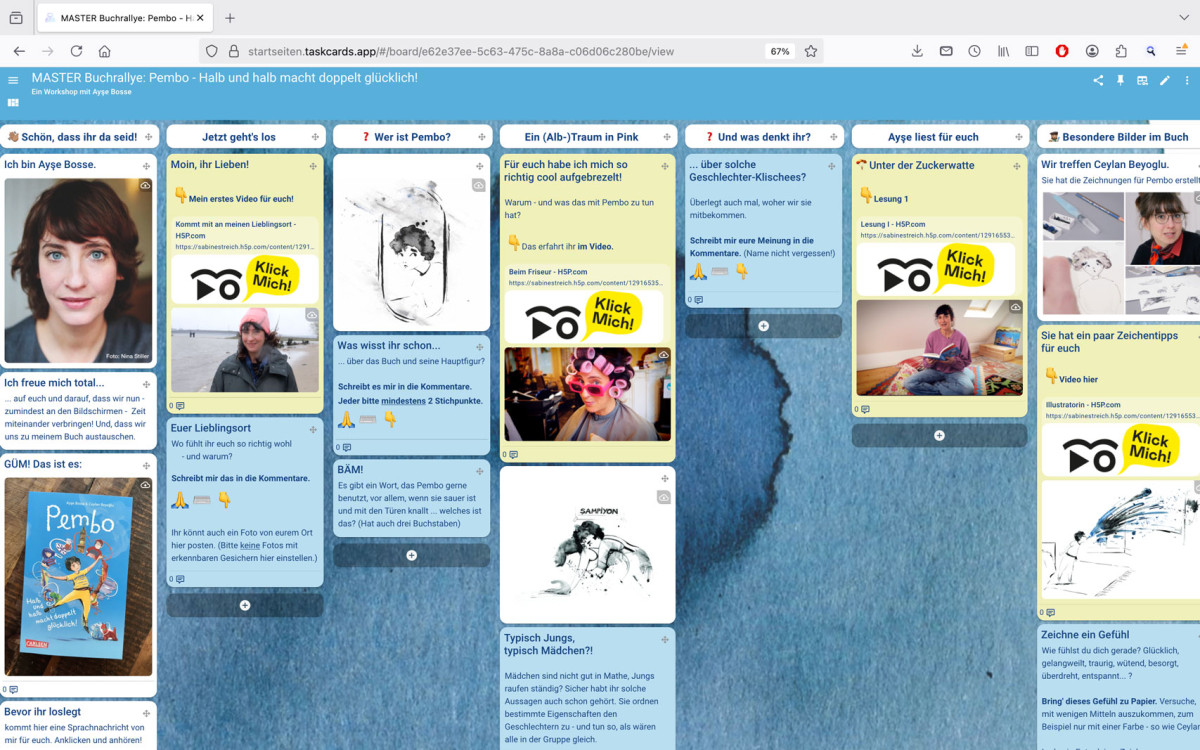Click plus button under 'Euer Lieblingsort' card
Screen dimensions: 1200x750
[x=244, y=605]
